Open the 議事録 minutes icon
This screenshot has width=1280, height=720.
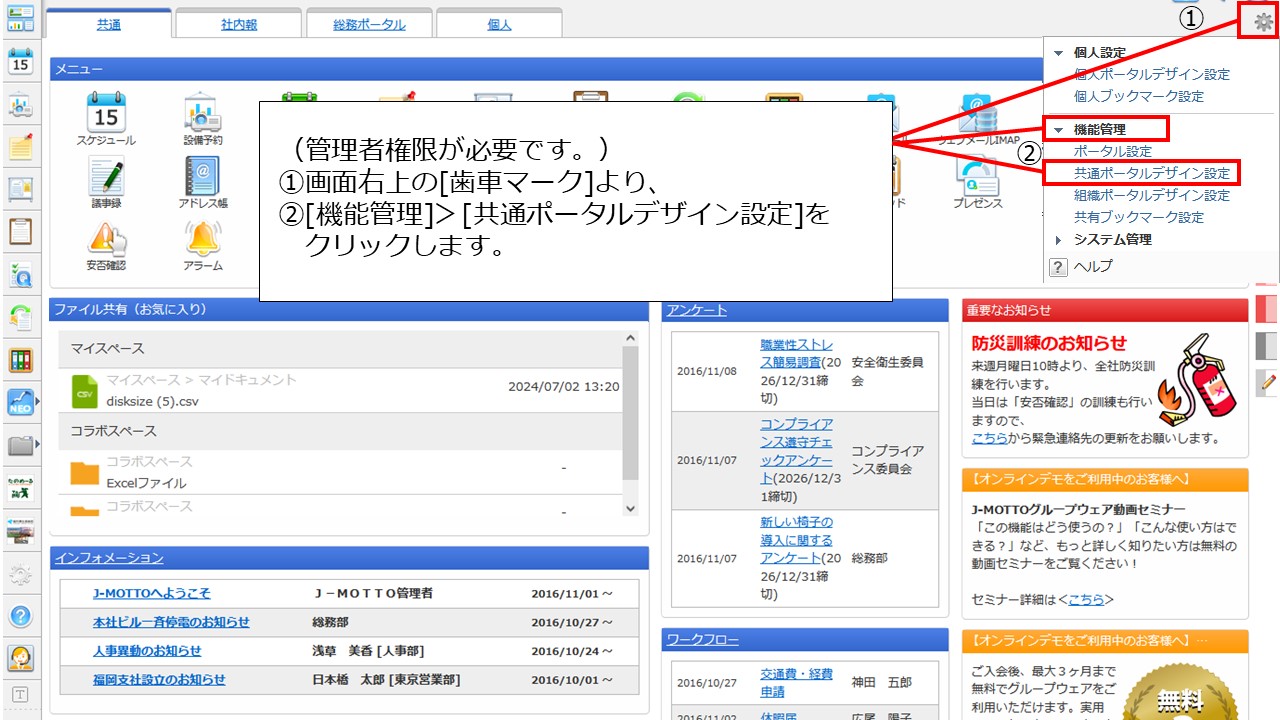click(106, 176)
